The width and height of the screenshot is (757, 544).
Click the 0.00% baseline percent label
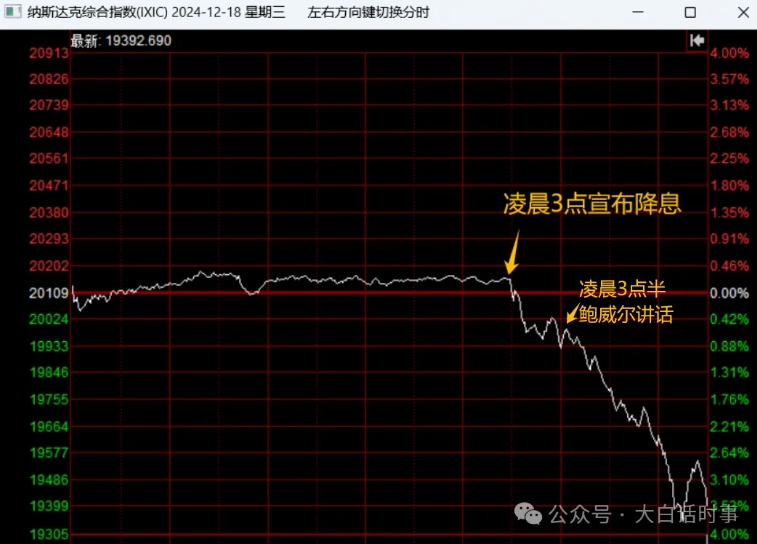(729, 293)
